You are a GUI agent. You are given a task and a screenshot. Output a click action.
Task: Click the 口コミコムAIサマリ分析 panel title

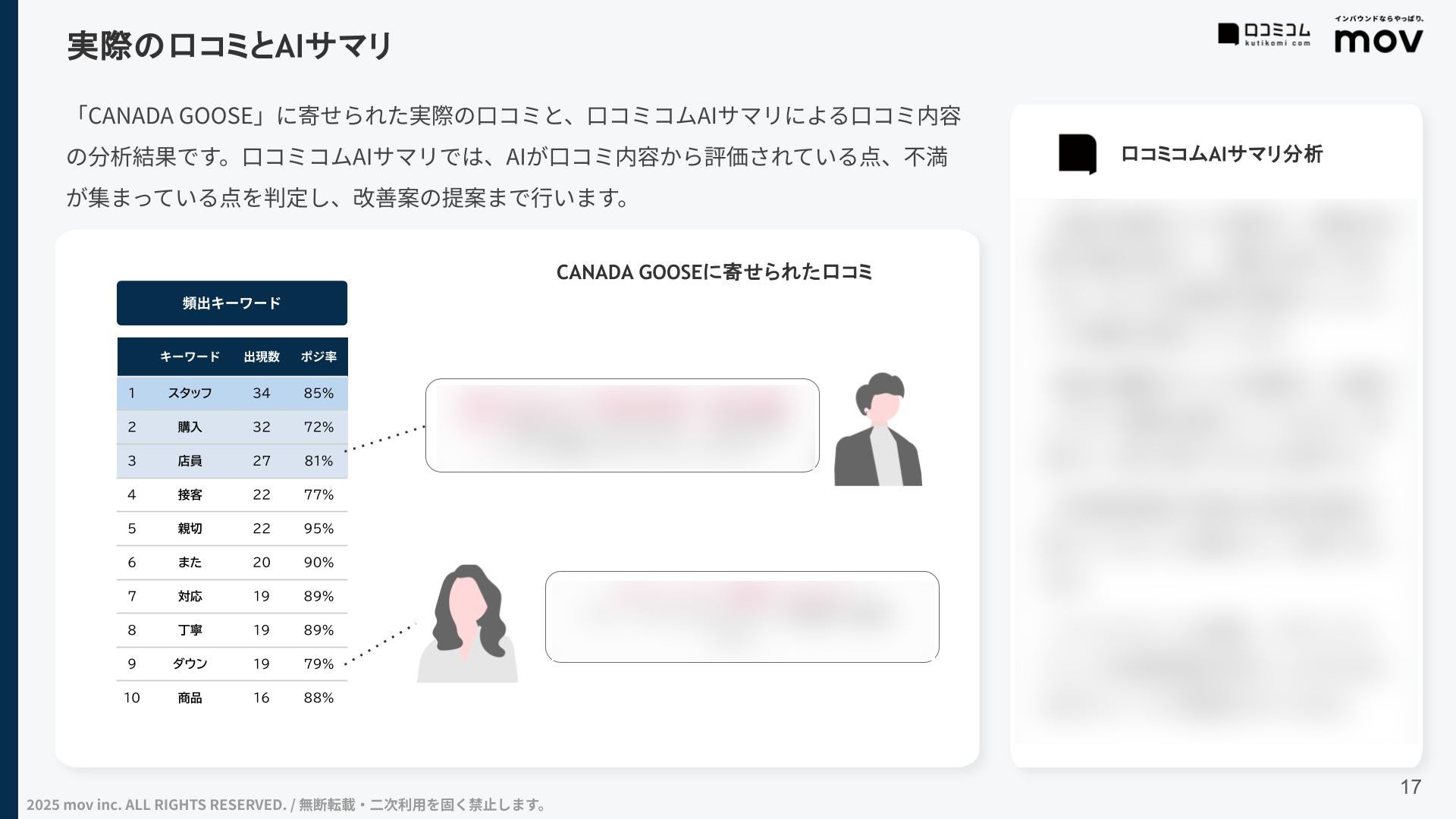coord(1221,154)
